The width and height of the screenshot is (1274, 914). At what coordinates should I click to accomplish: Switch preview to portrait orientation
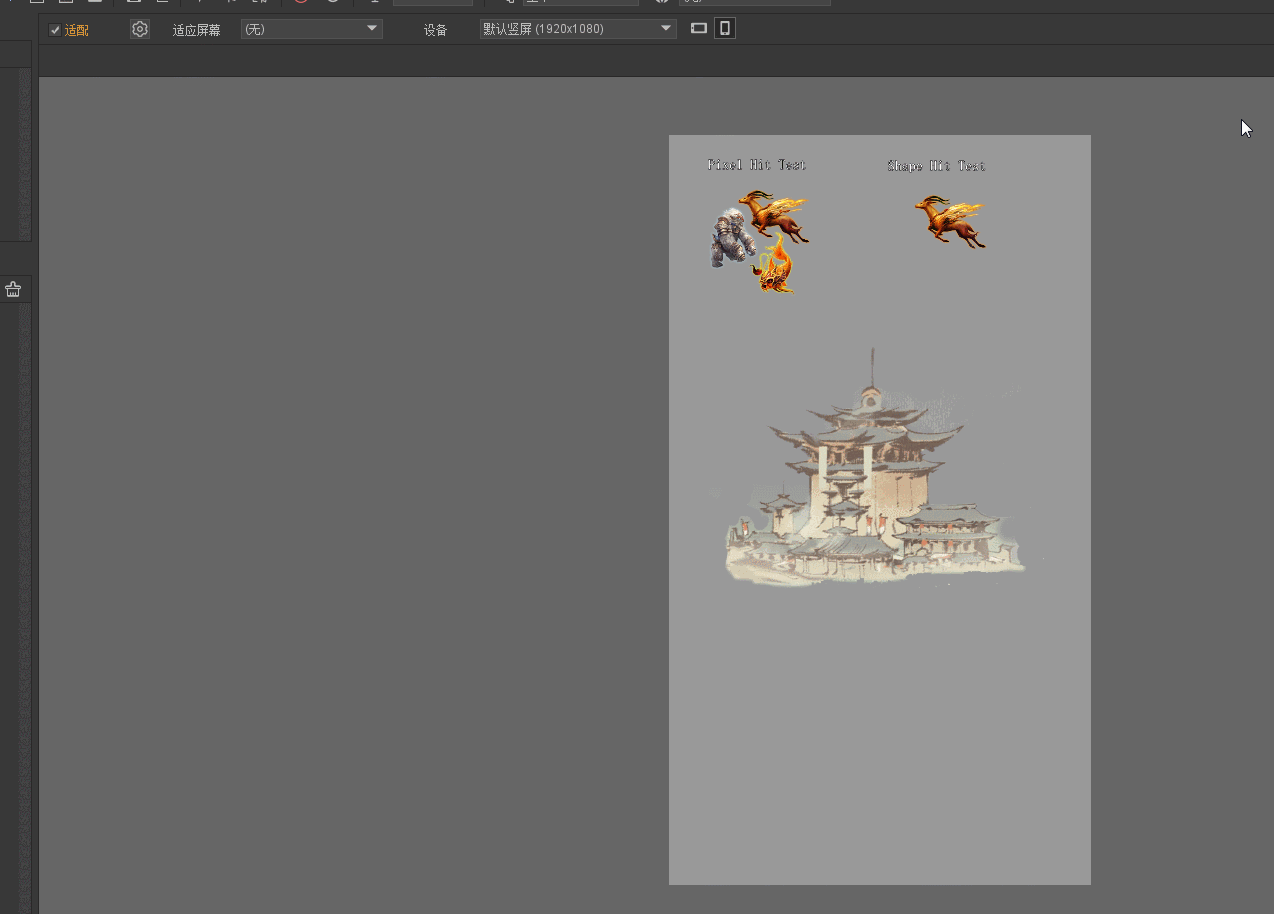(725, 28)
